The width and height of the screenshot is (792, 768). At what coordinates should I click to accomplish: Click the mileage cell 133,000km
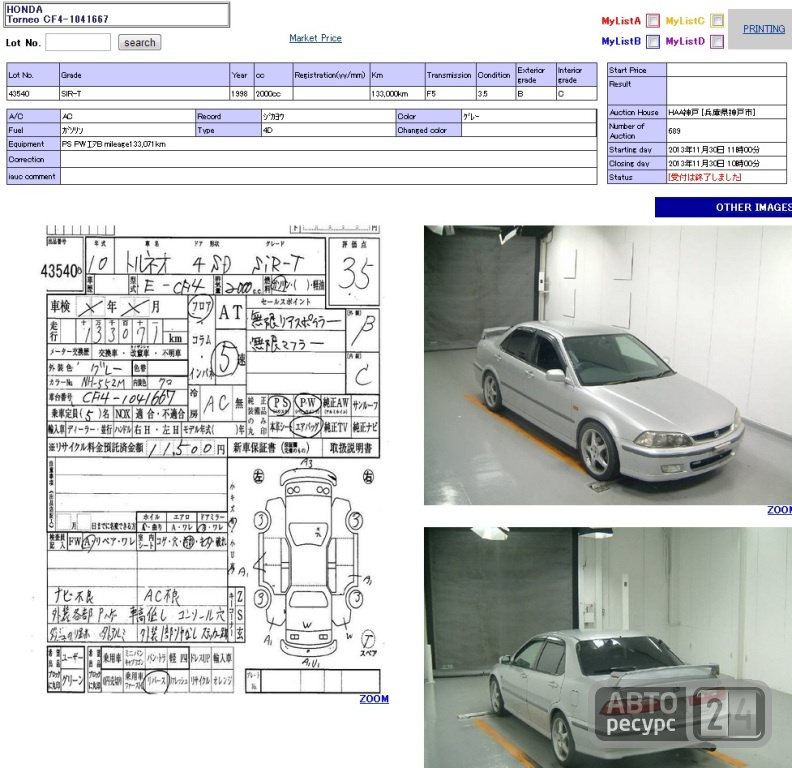pos(397,93)
